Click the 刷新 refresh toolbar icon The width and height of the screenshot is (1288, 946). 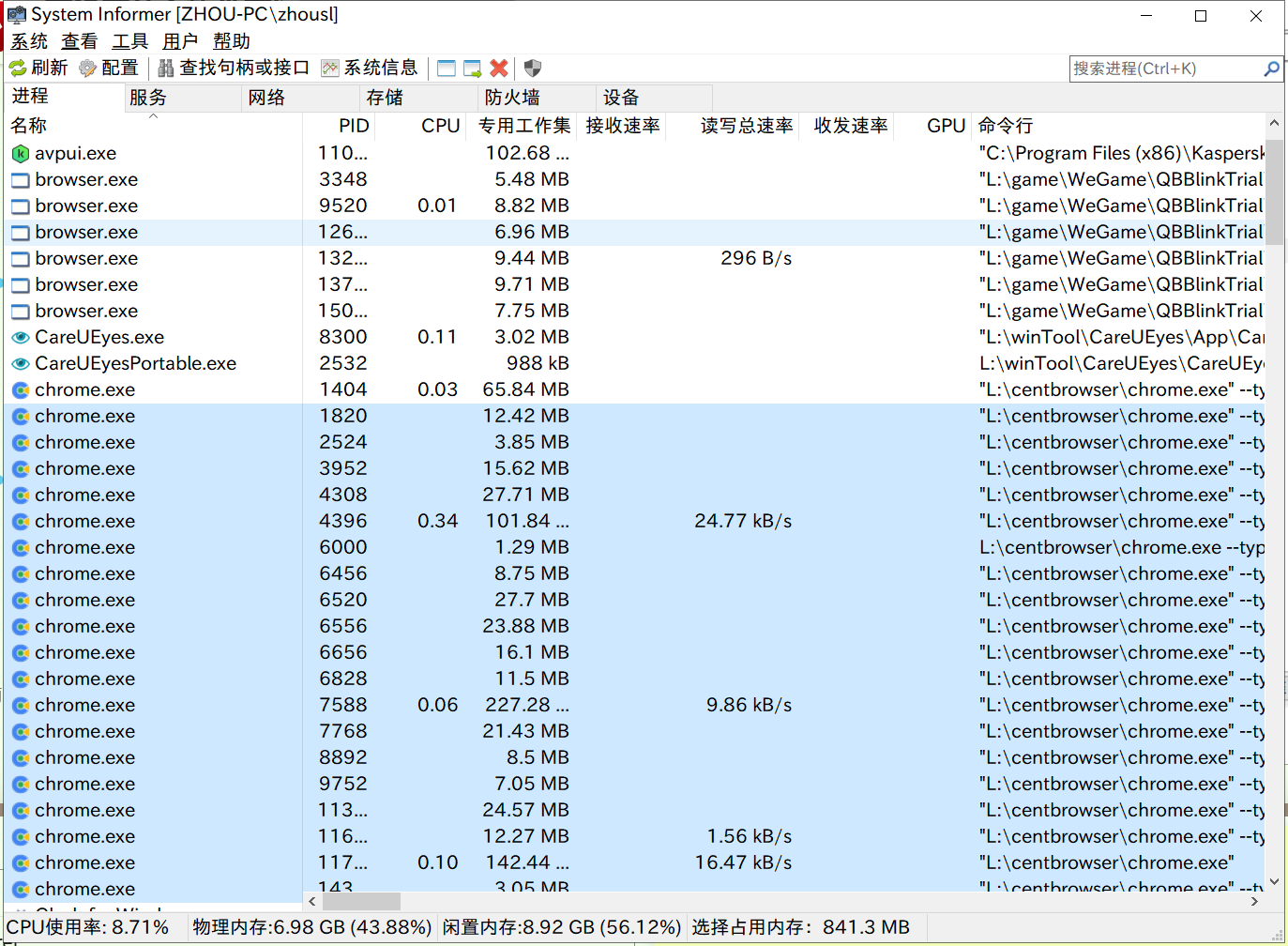pos(18,69)
